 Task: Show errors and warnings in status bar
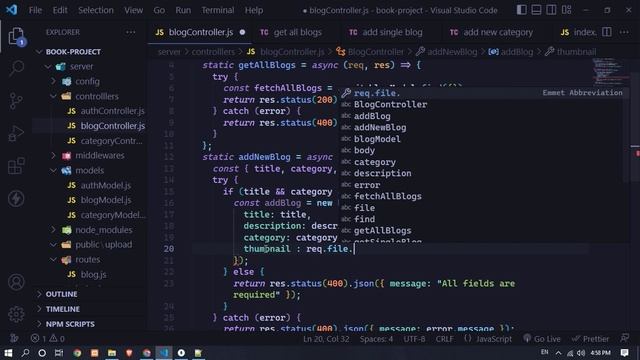(48, 339)
